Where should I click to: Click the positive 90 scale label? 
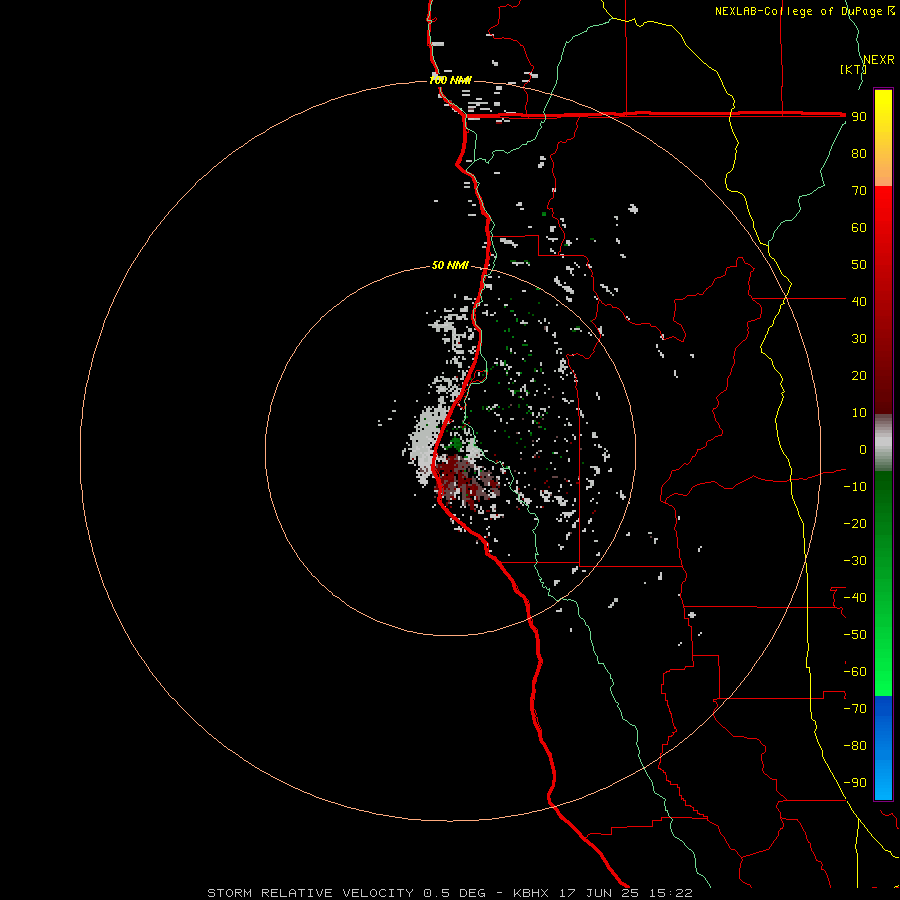pos(859,117)
